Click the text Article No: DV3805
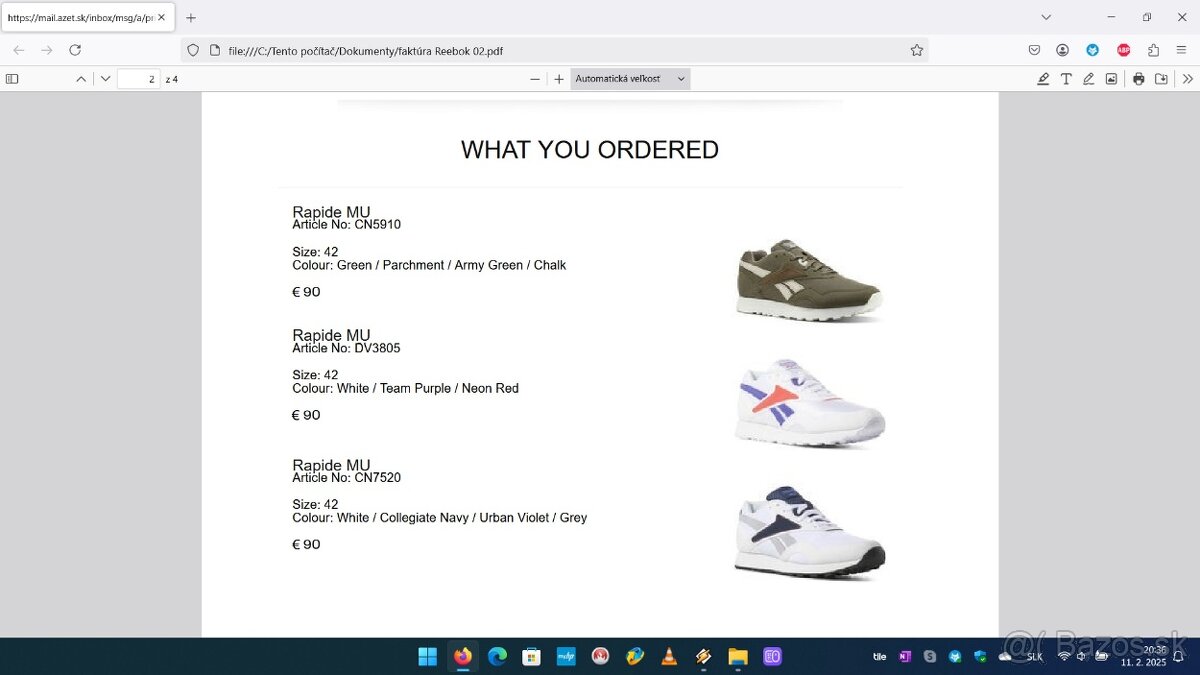This screenshot has width=1200, height=675. point(346,348)
